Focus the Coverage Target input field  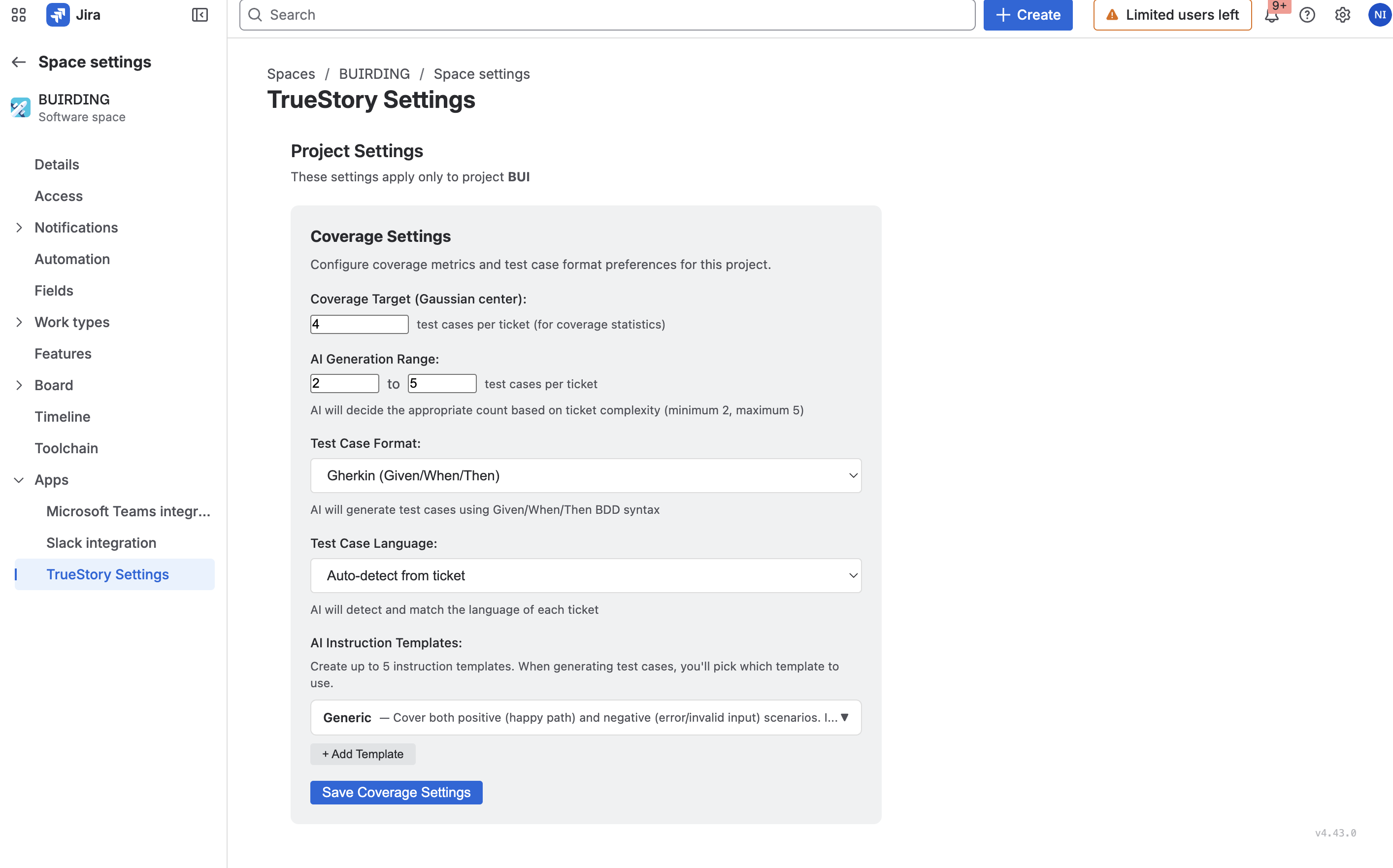[359, 324]
